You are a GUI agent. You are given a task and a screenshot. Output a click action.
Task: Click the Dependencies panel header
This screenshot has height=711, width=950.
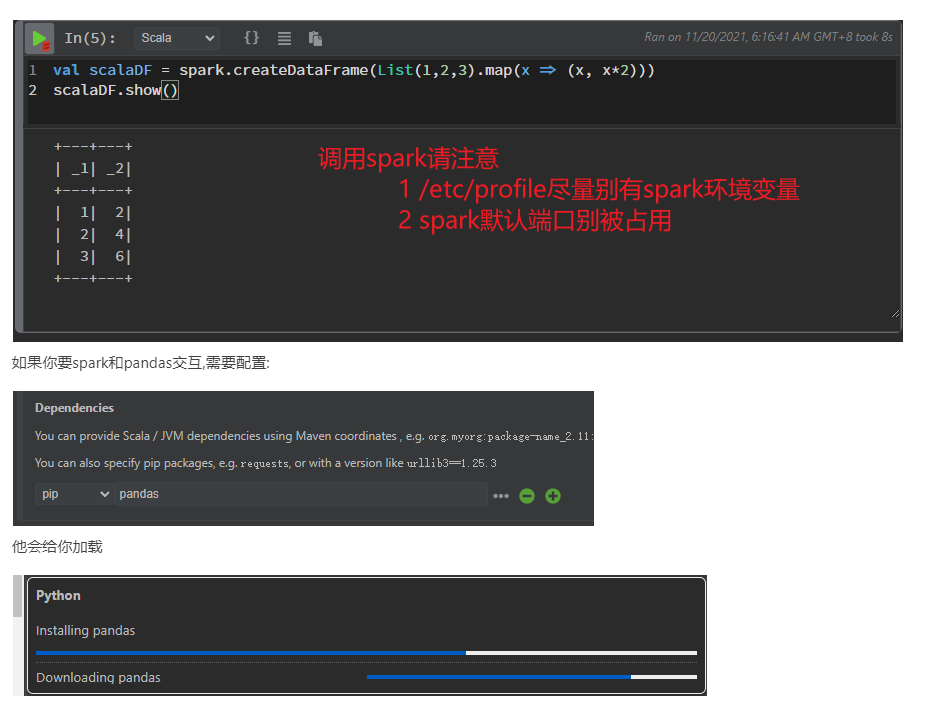[x=75, y=408]
